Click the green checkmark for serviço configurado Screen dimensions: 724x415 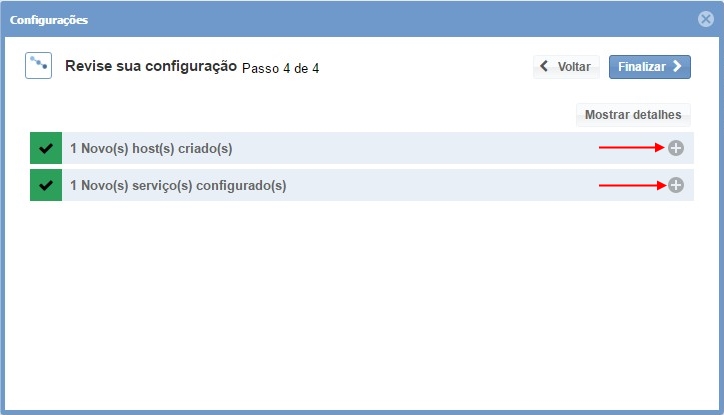click(x=46, y=185)
